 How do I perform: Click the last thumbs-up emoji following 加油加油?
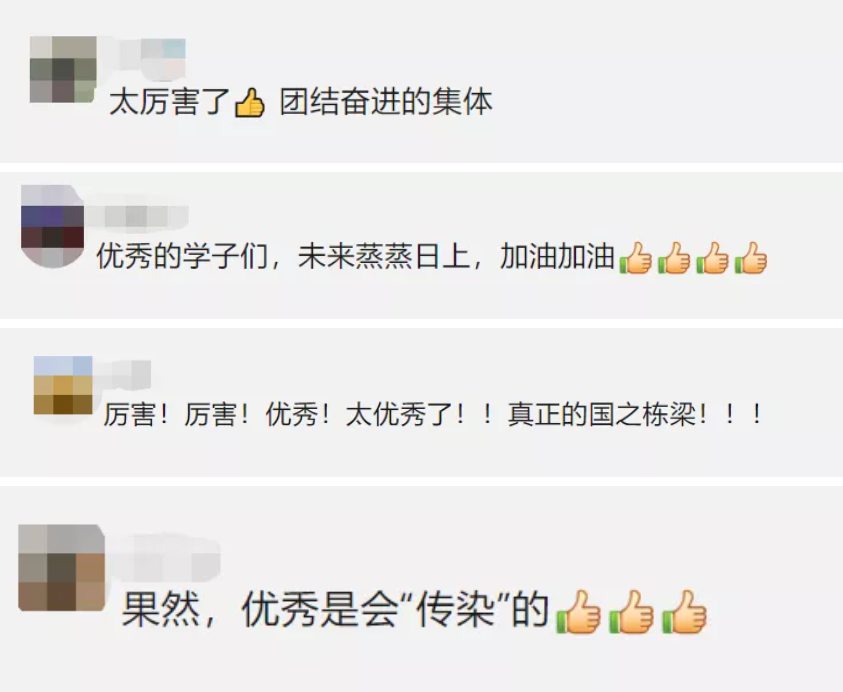pos(751,258)
